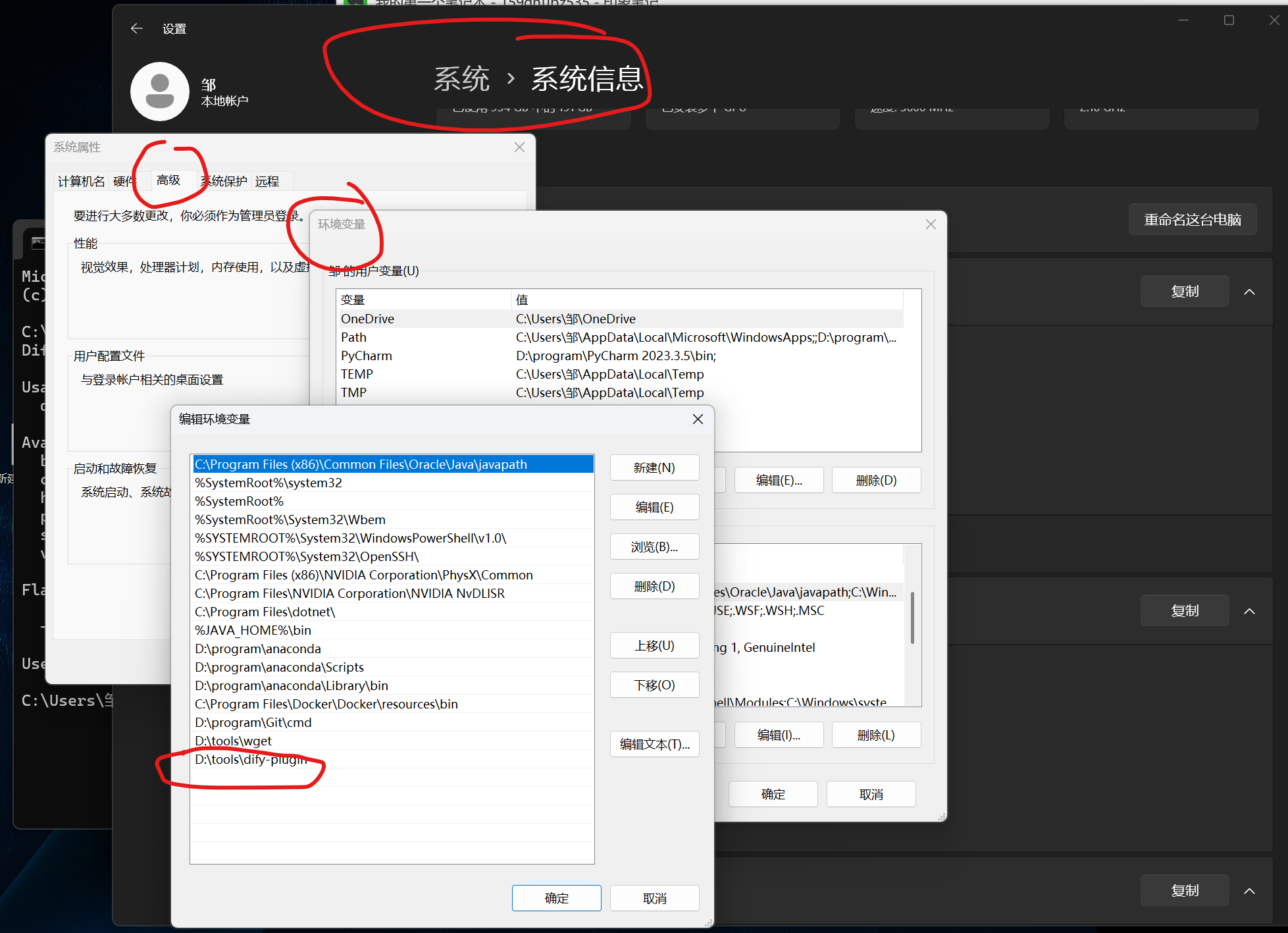Close the Edit environment variable dialog
The width and height of the screenshot is (1288, 933).
click(x=698, y=419)
